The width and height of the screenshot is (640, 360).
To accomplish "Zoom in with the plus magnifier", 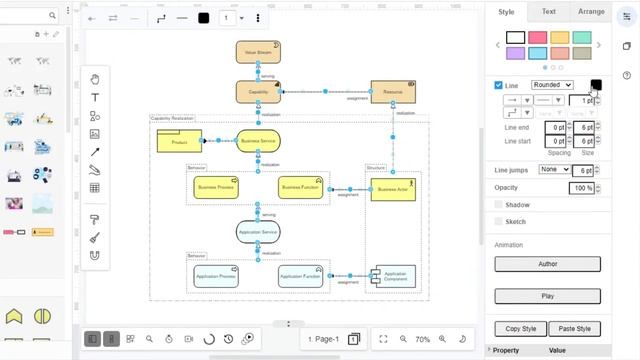I will click(442, 339).
